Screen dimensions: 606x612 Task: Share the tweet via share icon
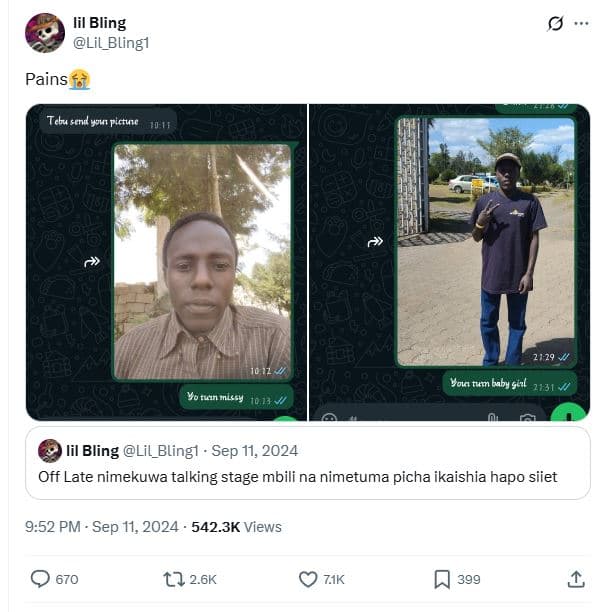point(576,579)
